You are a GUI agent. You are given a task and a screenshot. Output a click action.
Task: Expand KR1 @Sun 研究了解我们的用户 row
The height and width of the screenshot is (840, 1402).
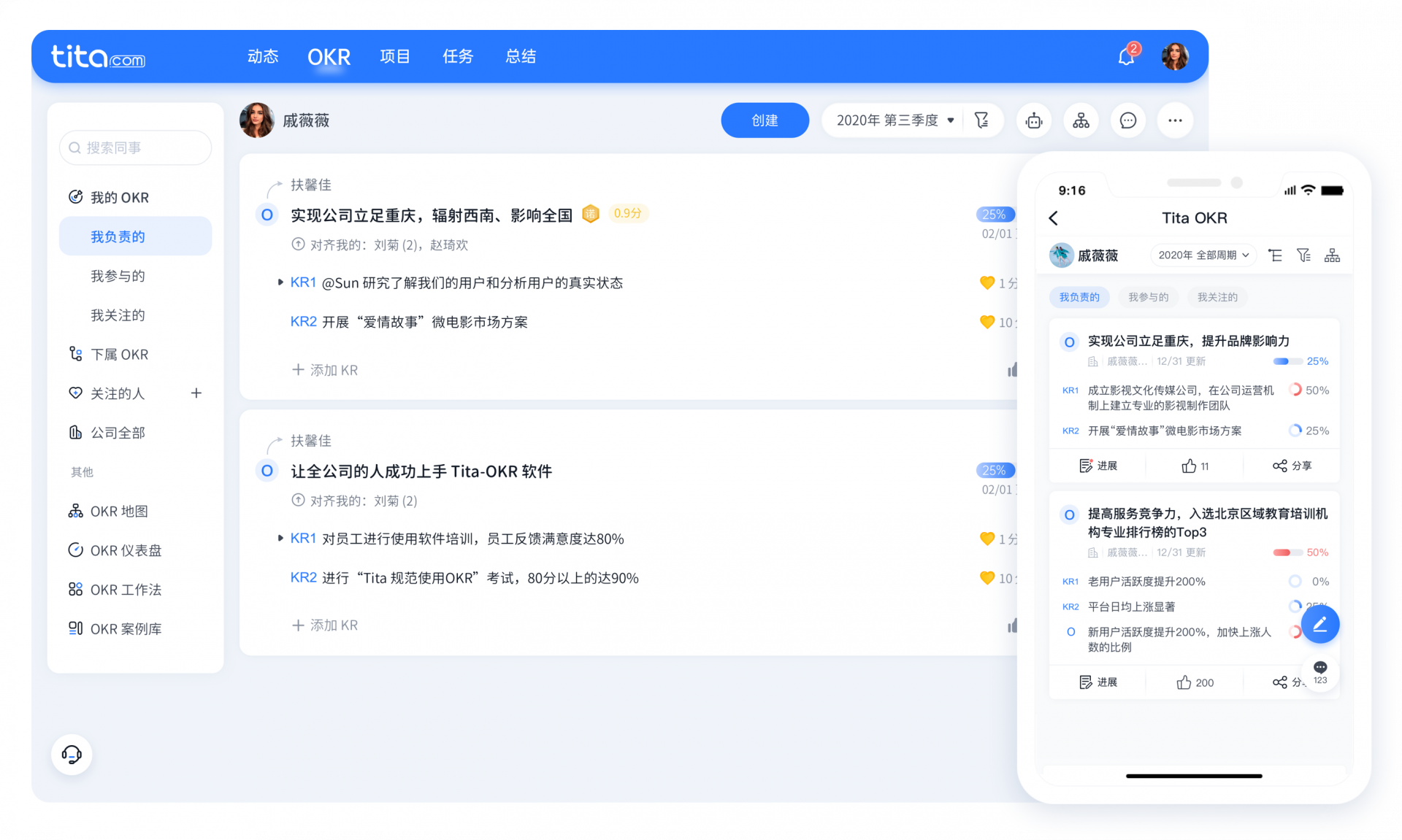[280, 282]
